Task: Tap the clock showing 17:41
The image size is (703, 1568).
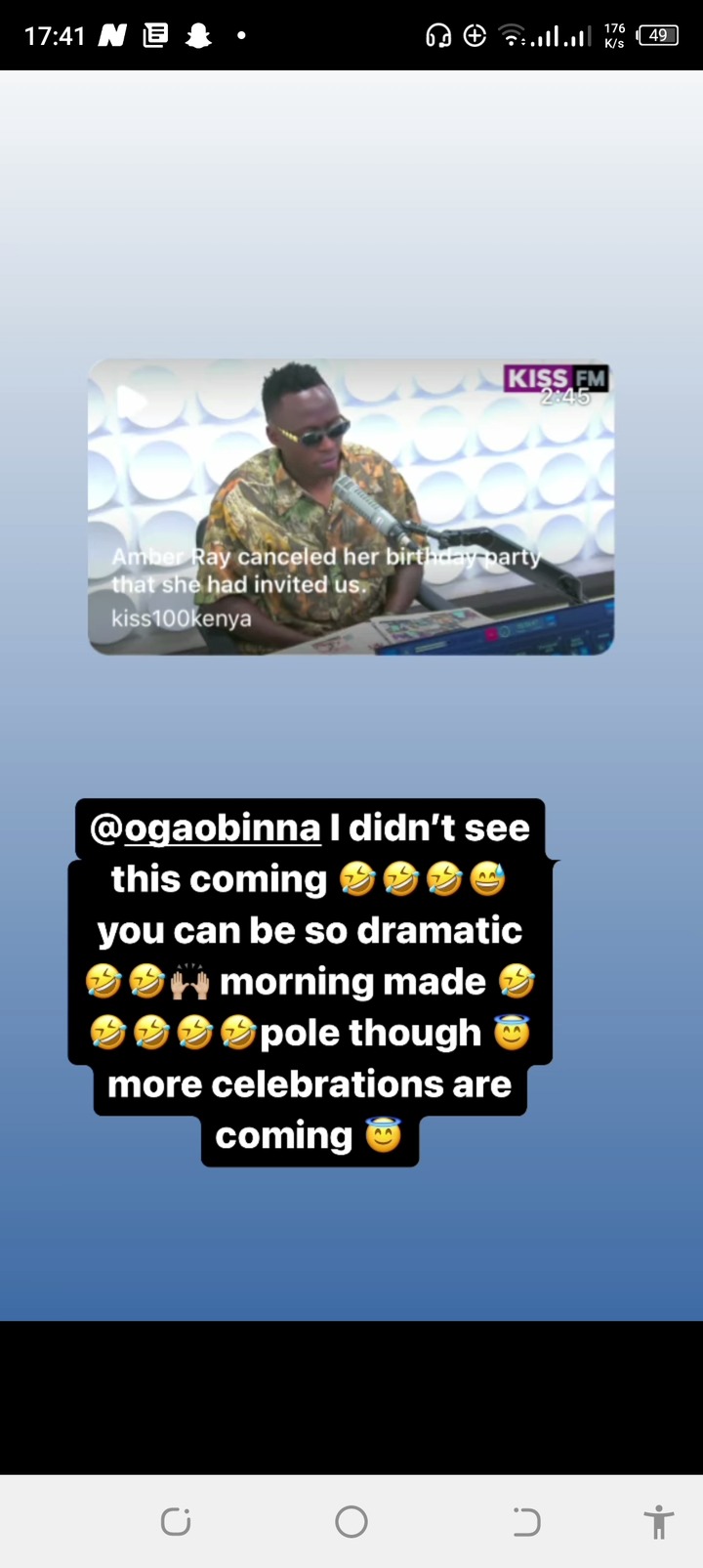Action: (x=55, y=36)
